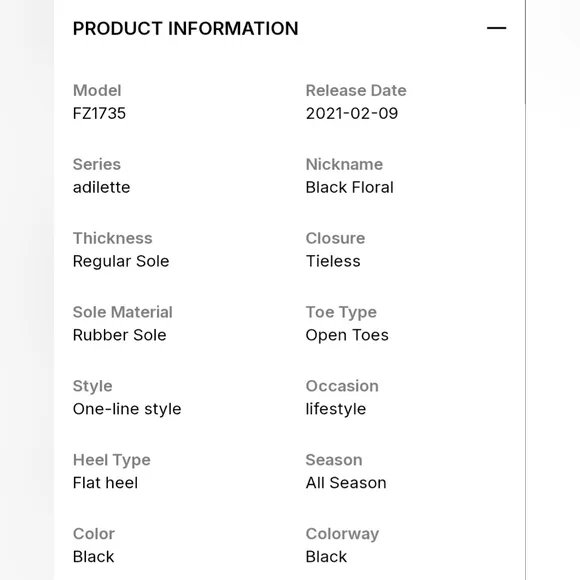
Task: Select the Rubber Sole material value
Action: coord(119,335)
